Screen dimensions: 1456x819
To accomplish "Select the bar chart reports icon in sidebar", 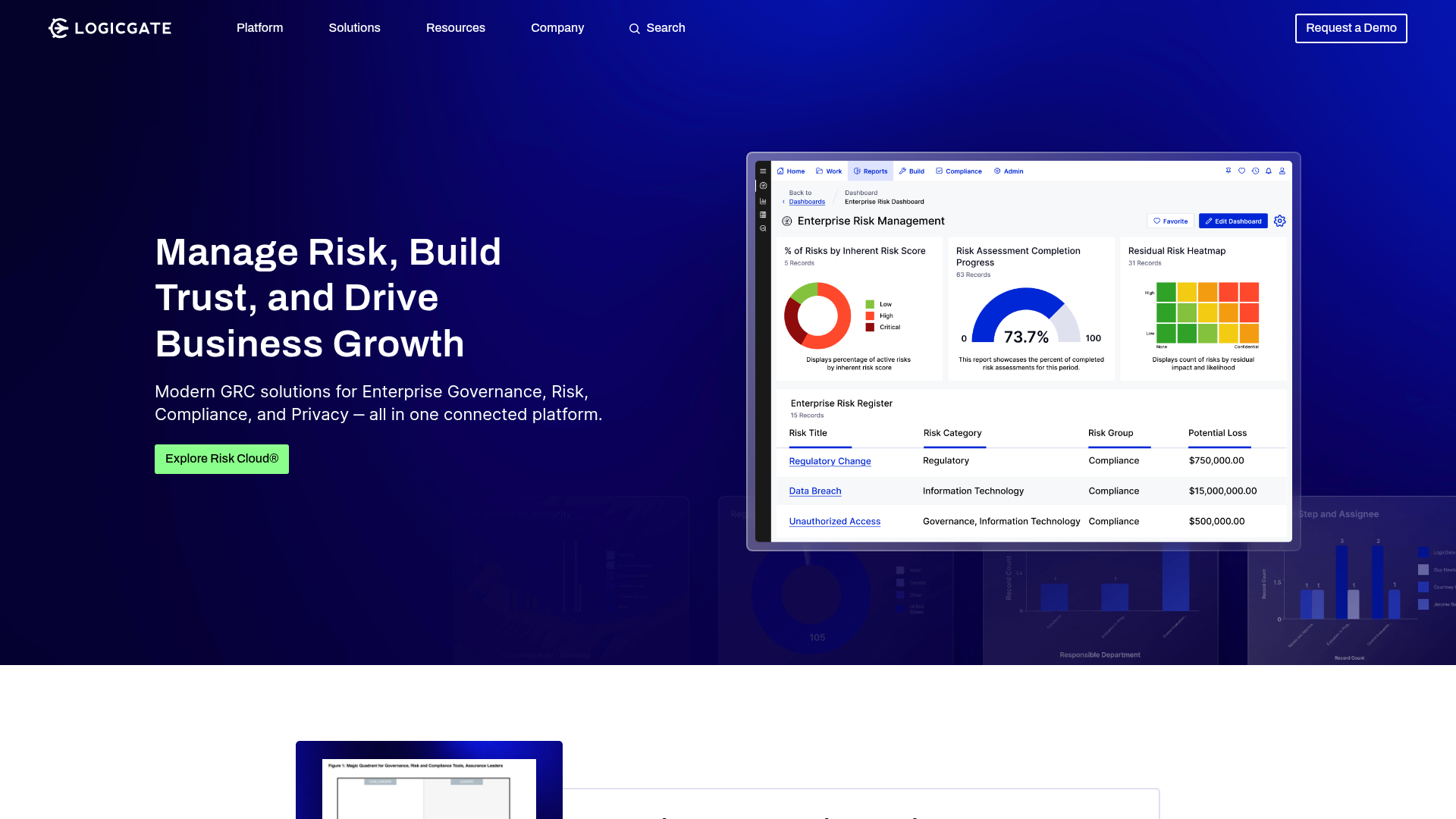I will pyautogui.click(x=763, y=200).
